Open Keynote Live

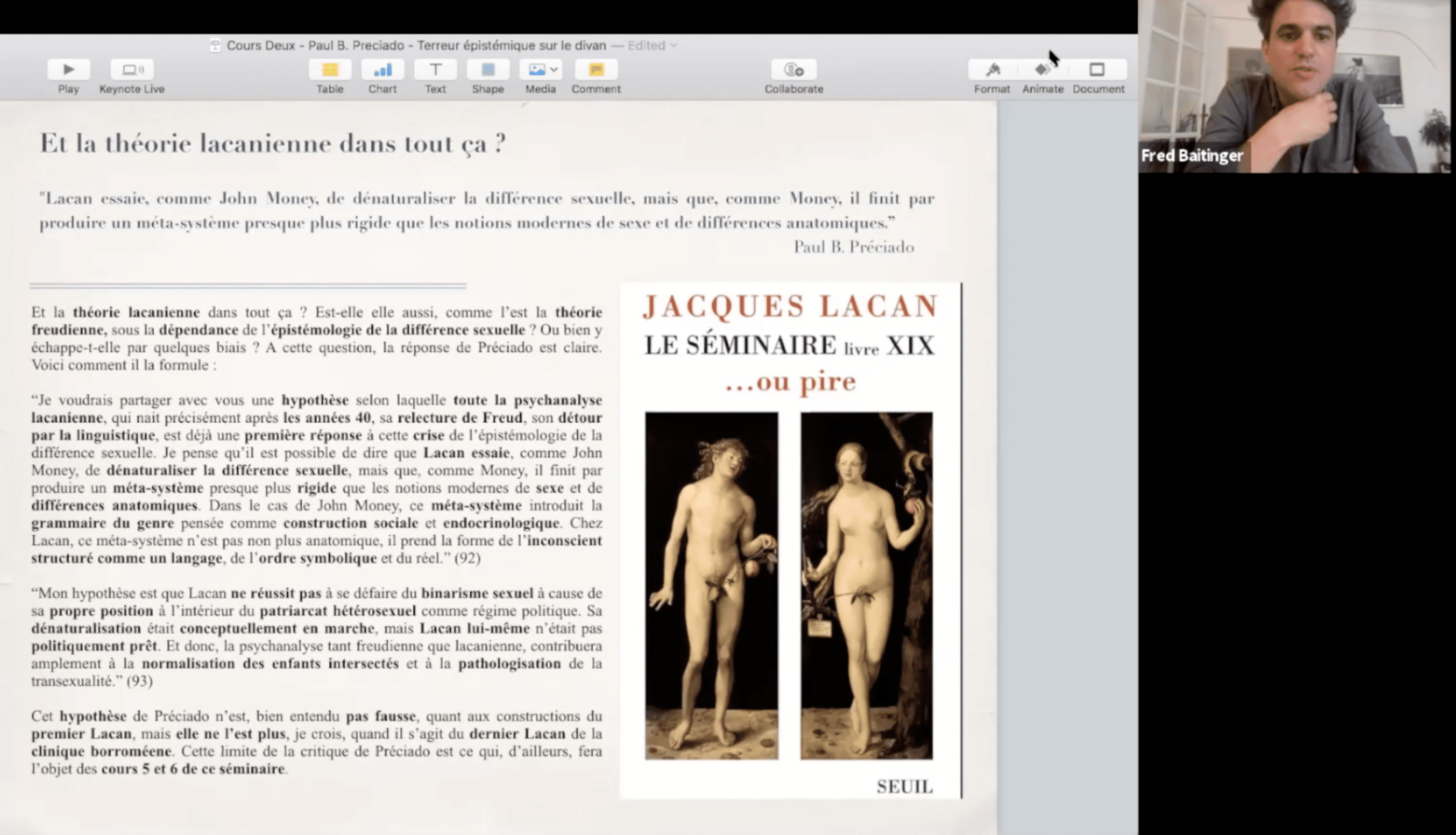(x=132, y=70)
